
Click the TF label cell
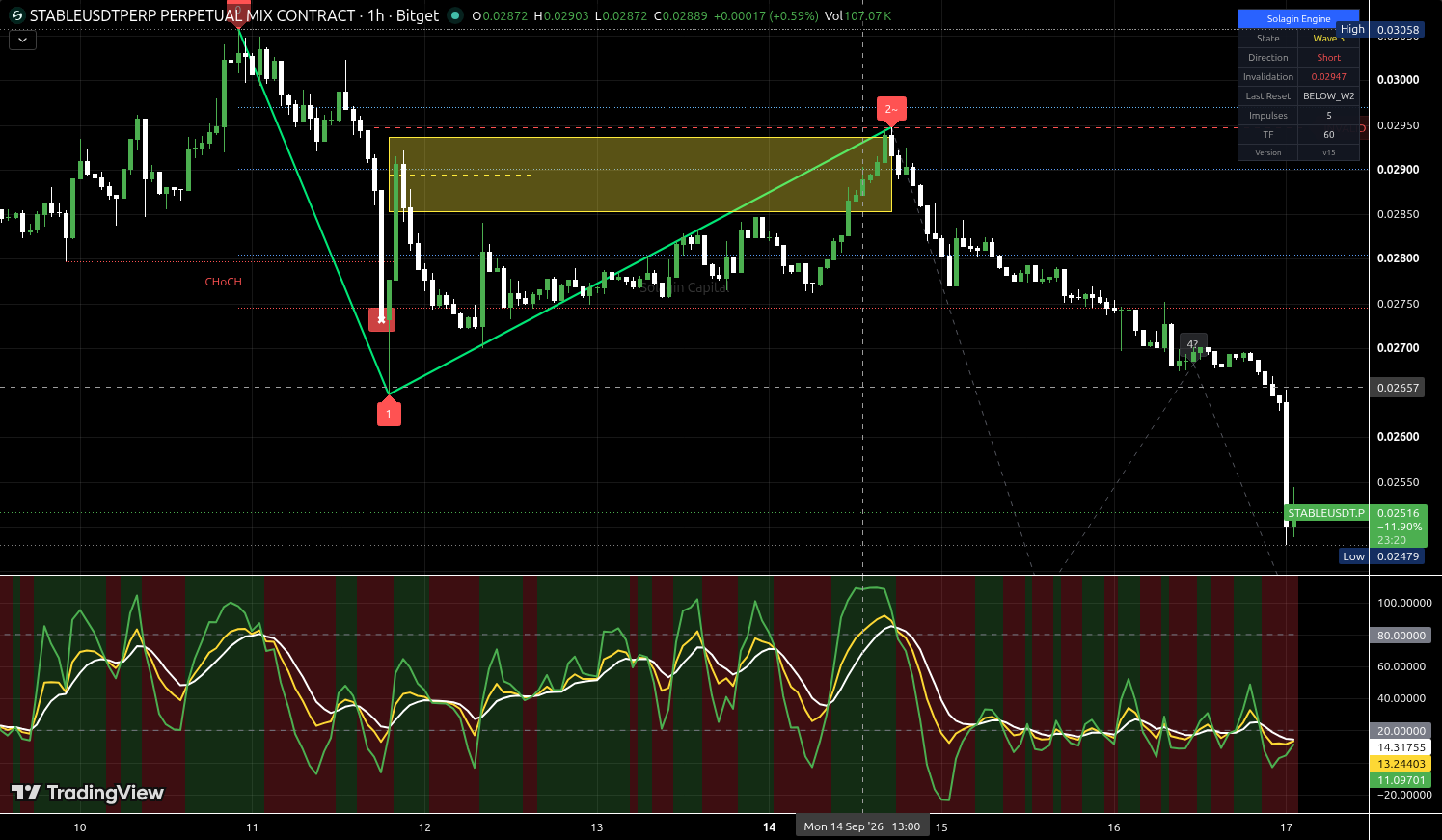tap(1268, 135)
